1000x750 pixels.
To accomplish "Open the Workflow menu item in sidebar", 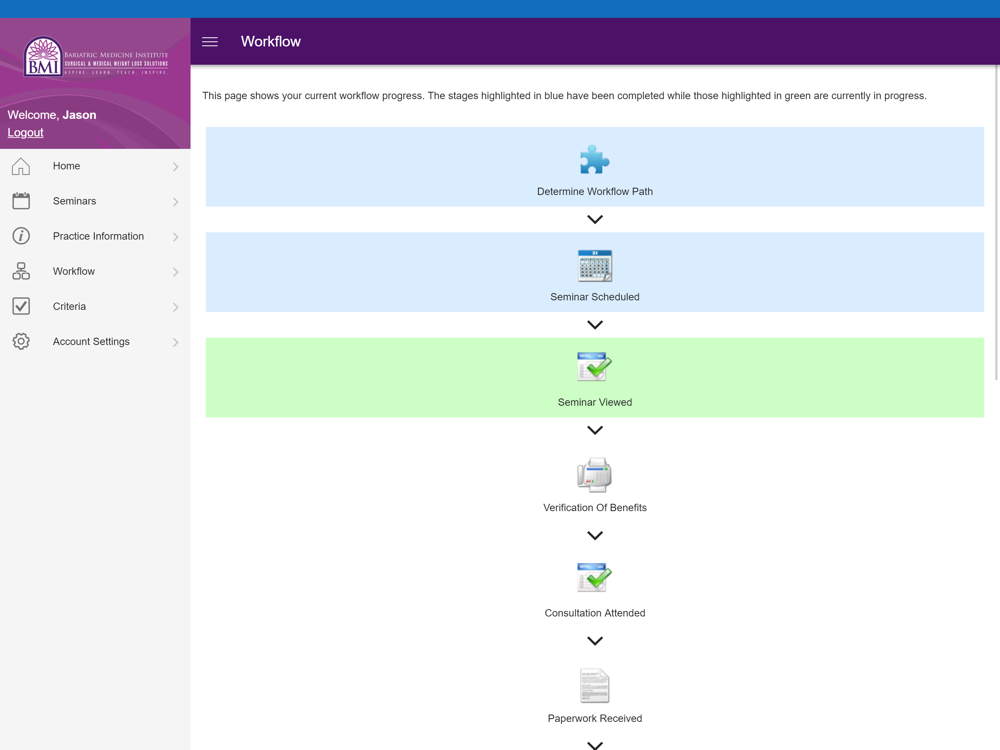I will coord(95,271).
